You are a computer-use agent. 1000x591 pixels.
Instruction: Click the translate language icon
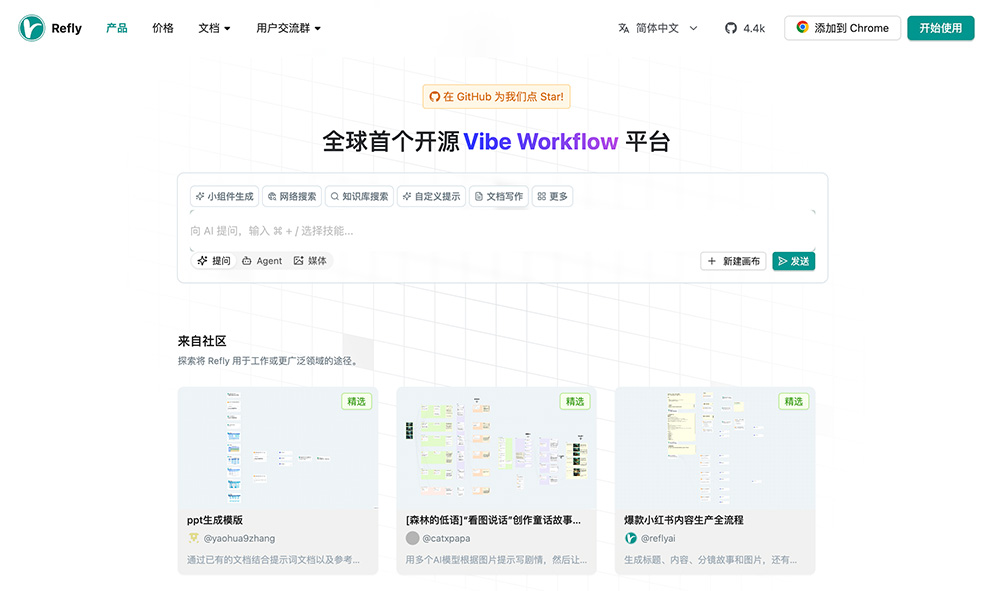tap(624, 28)
